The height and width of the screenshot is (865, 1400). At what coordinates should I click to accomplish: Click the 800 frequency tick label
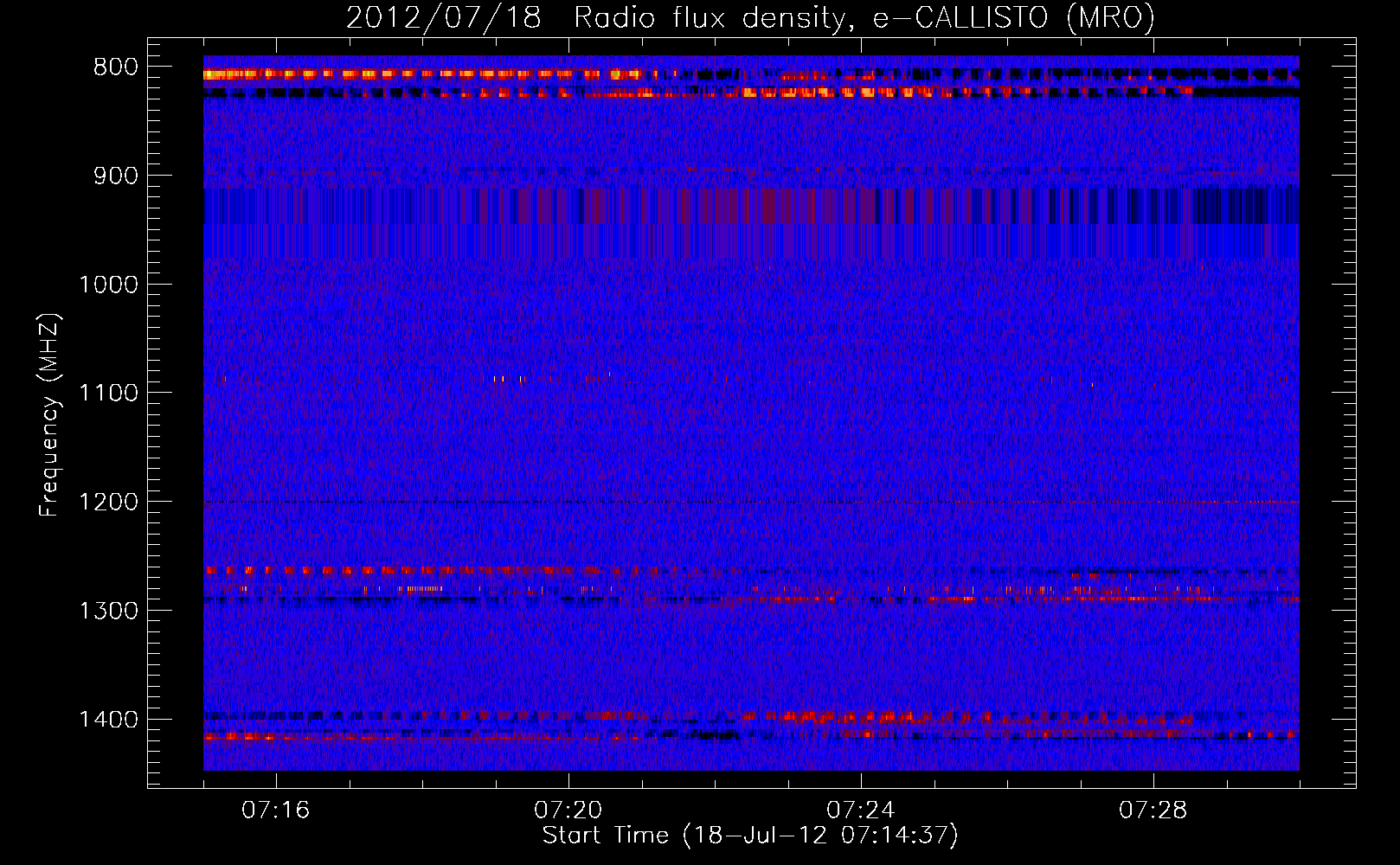click(x=116, y=67)
